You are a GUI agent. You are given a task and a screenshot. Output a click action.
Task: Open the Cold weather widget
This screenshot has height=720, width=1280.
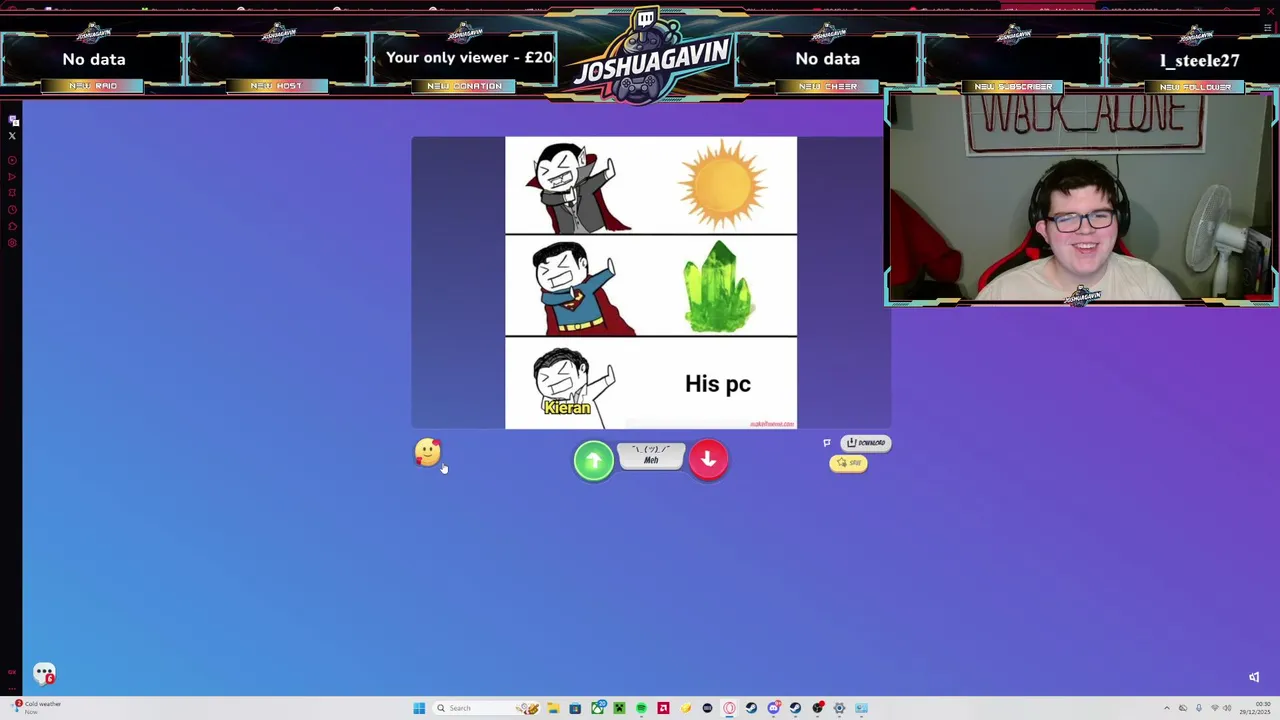pyautogui.click(x=35, y=707)
